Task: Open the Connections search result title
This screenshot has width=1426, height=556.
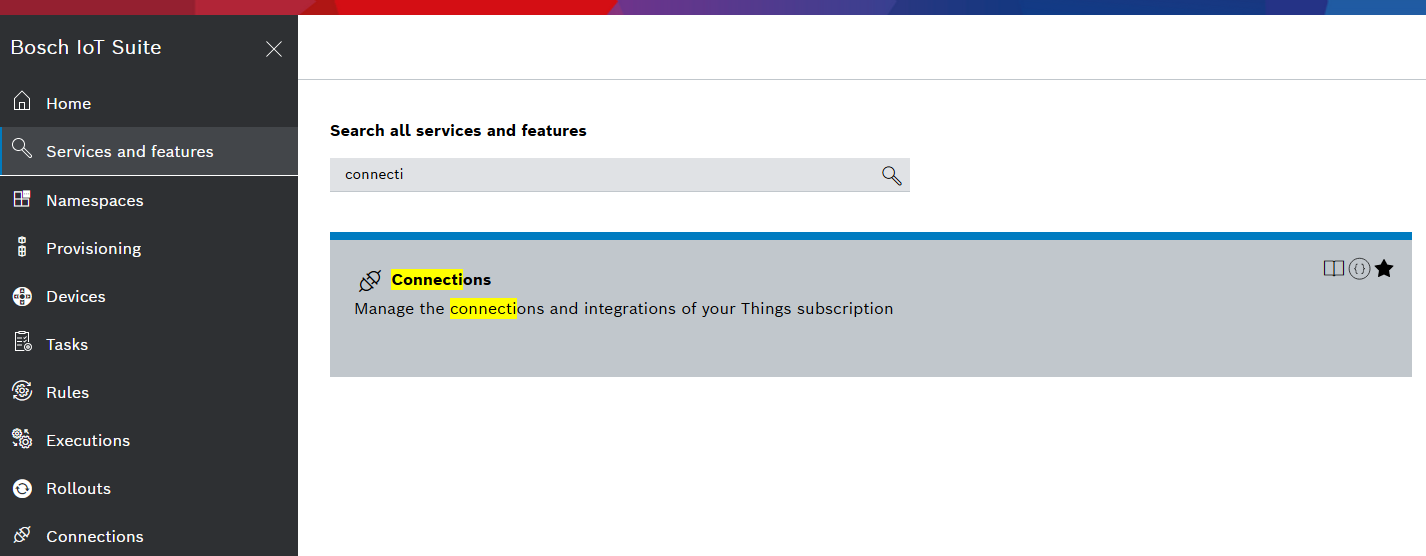Action: pos(441,279)
